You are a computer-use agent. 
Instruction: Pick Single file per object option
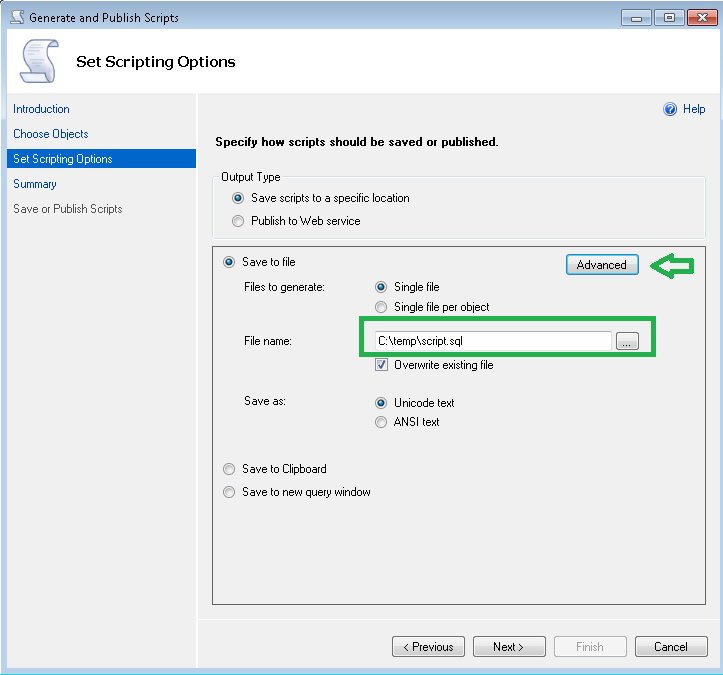381,307
